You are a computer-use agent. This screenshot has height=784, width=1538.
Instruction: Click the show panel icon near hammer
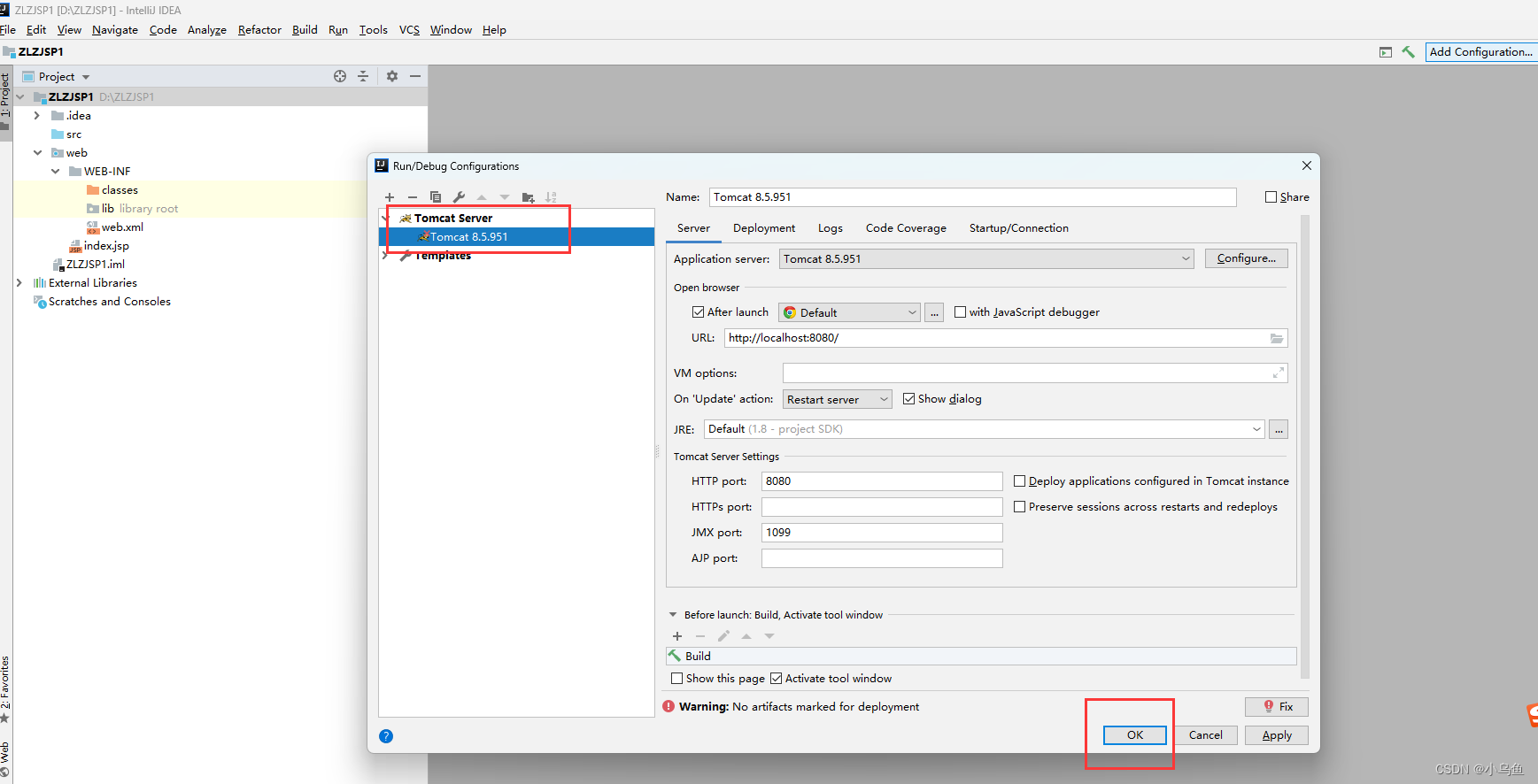click(1386, 52)
